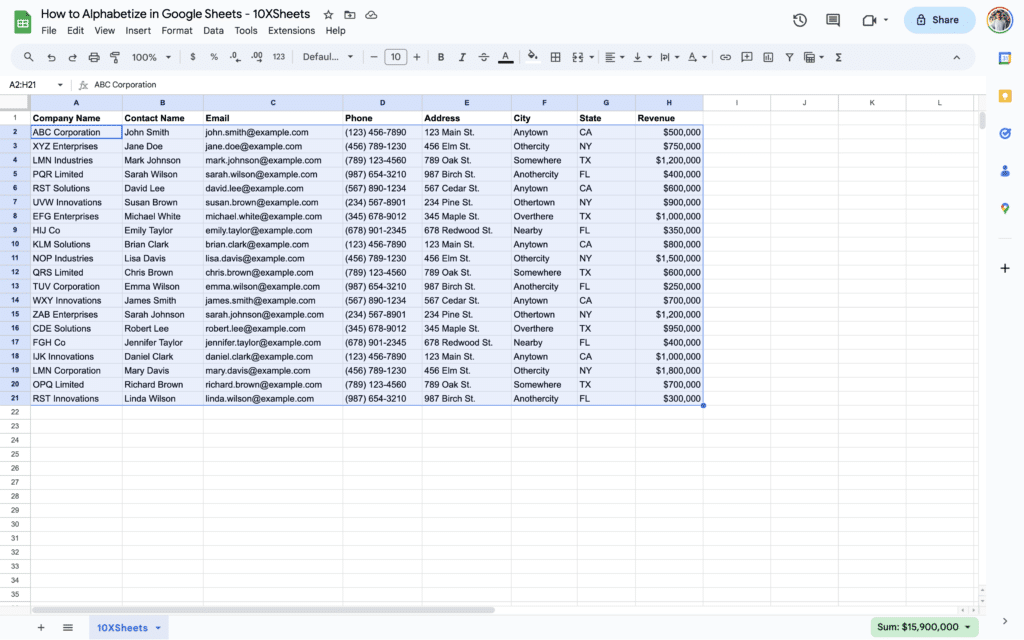This screenshot has width=1024, height=640.
Task: Select the Paint format tool
Action: (116, 57)
